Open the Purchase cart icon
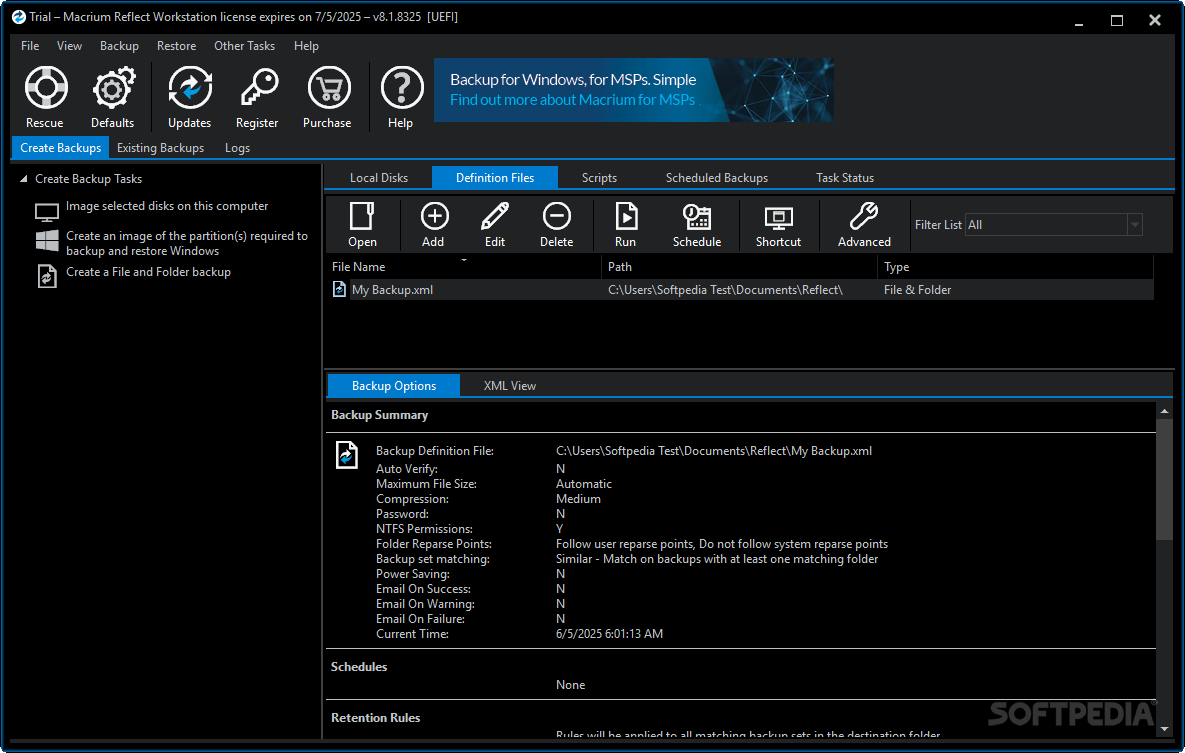 click(329, 88)
